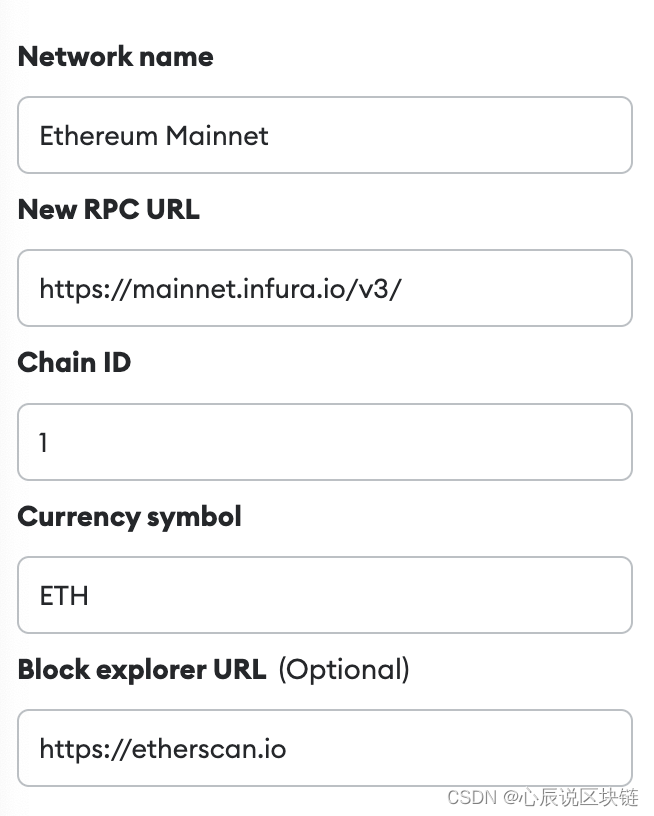The width and height of the screenshot is (654, 816).
Task: Click the "Network name" label
Action: click(x=115, y=57)
